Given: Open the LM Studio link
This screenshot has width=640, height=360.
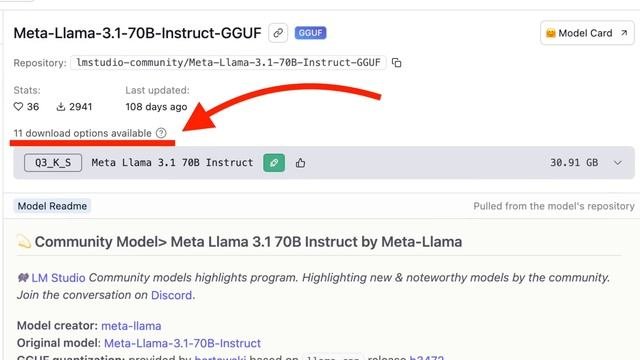Looking at the screenshot, I should 58,278.
